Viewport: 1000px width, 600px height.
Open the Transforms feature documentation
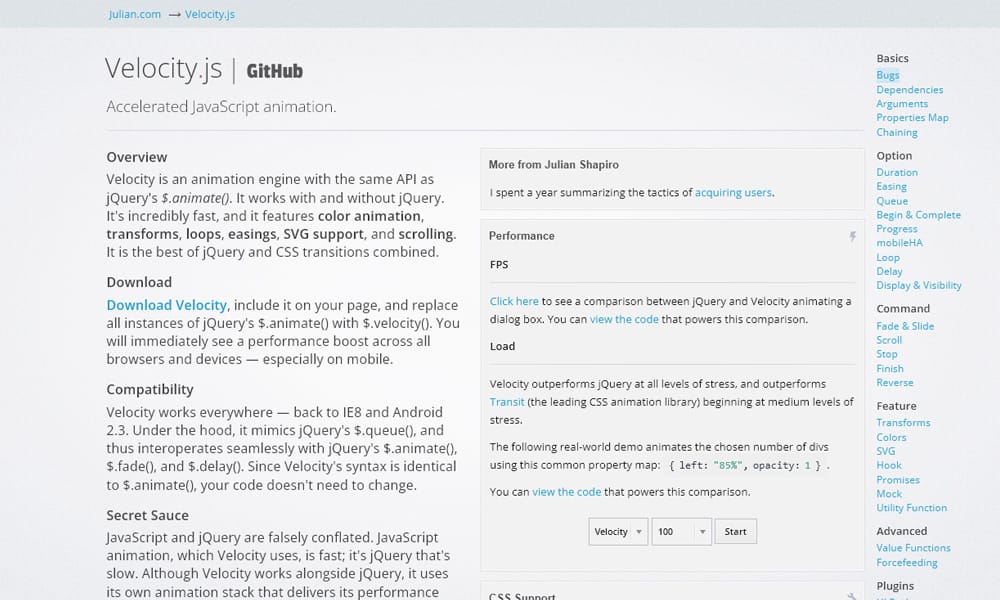tap(903, 422)
